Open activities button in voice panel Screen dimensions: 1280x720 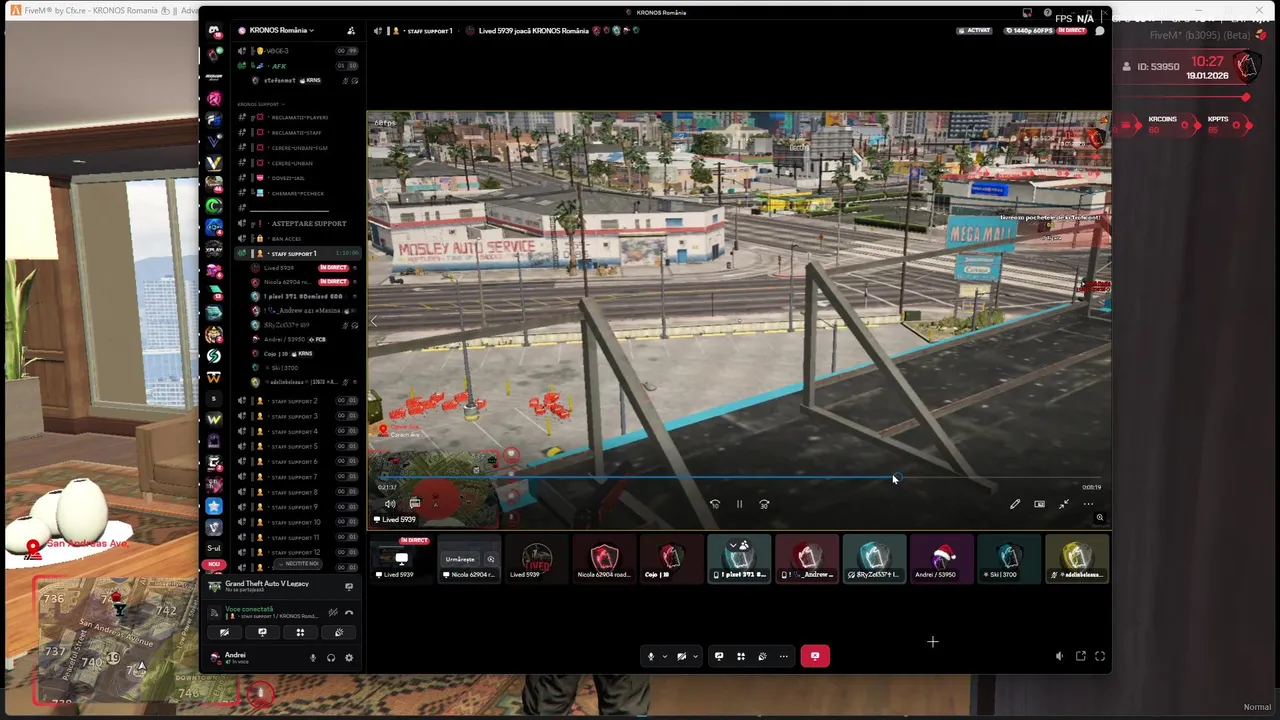coord(300,632)
